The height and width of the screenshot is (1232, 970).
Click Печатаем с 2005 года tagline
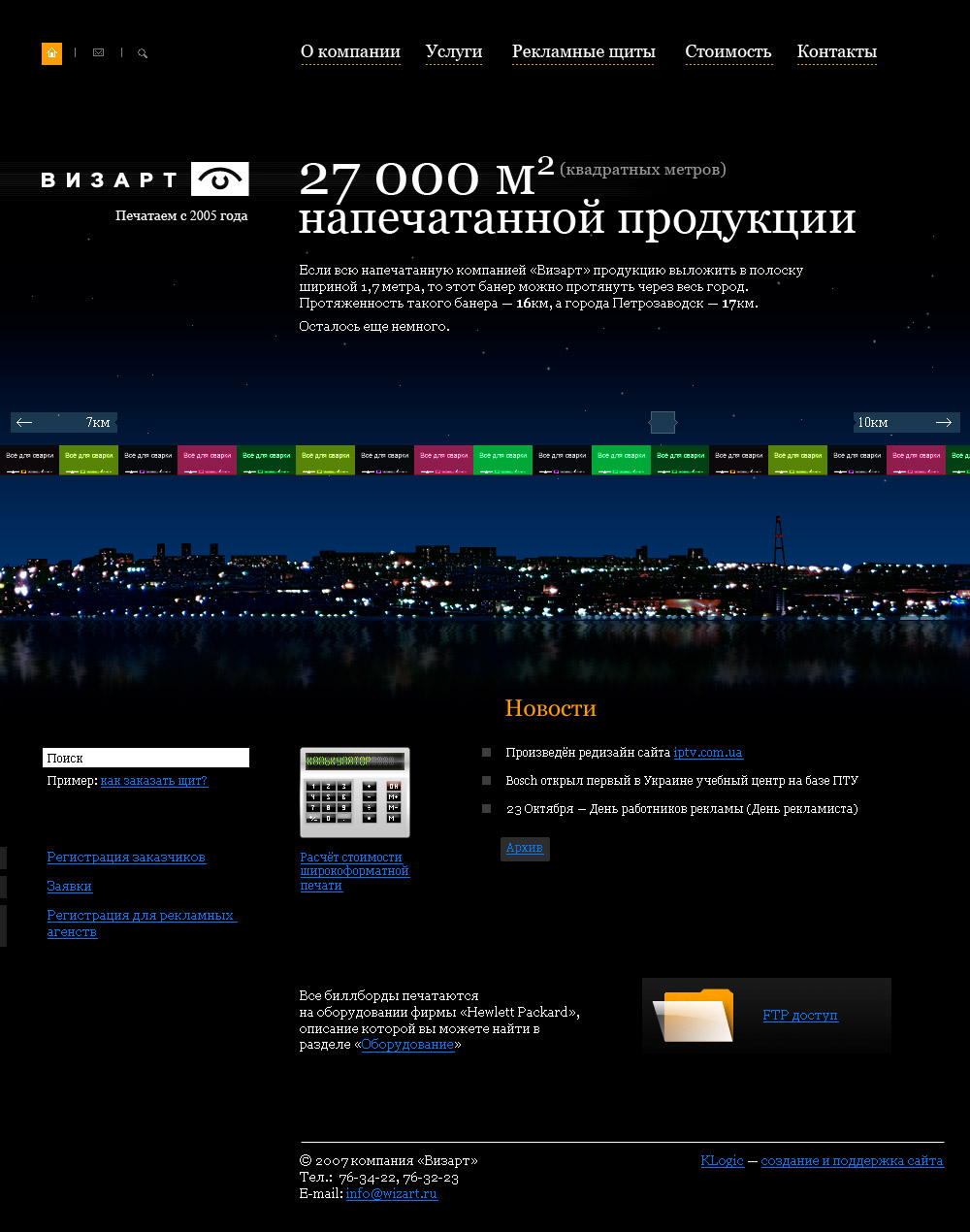[x=181, y=216]
